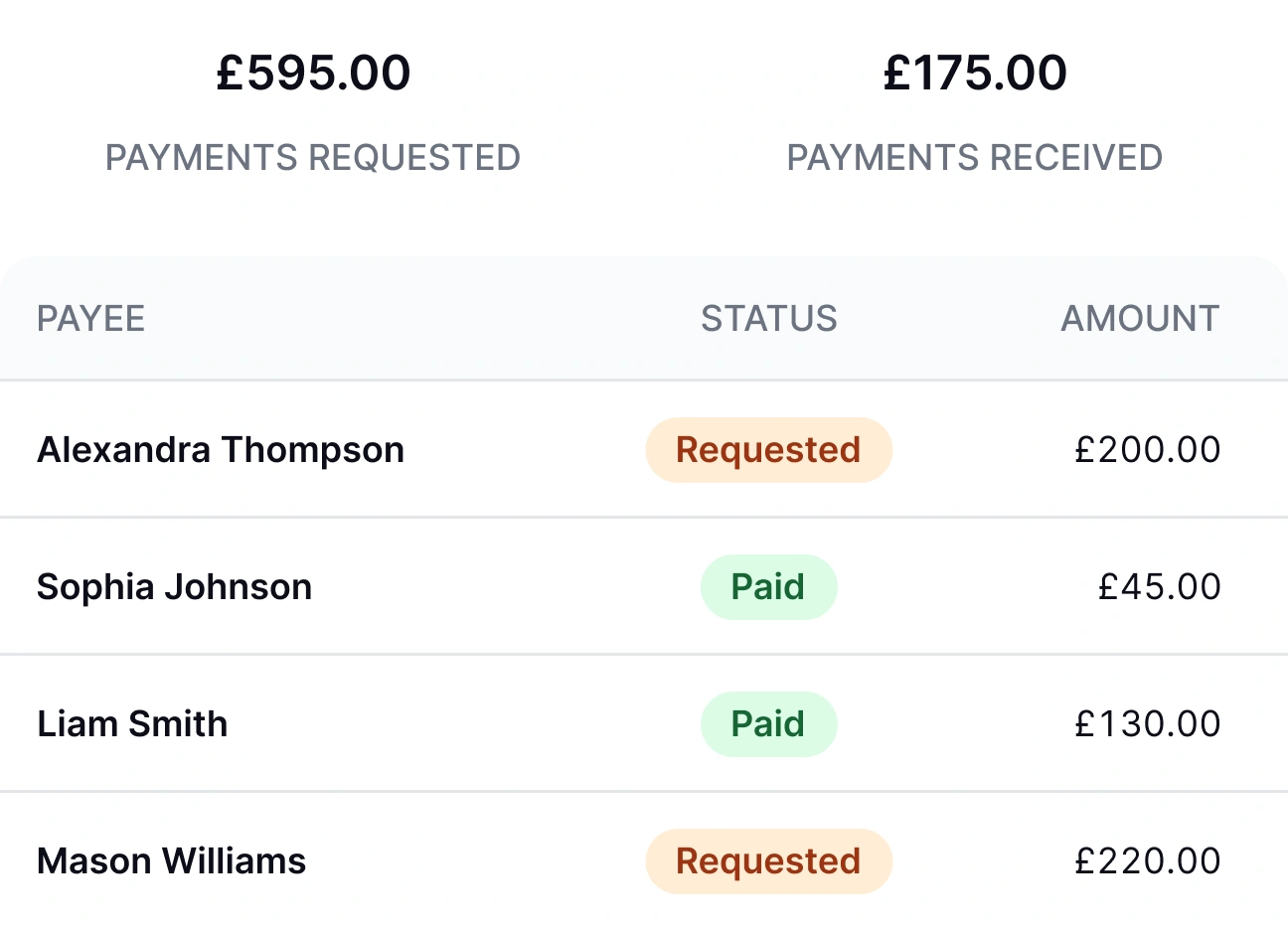Open Liam Smith's payment details
The width and height of the screenshot is (1288, 930).
[x=131, y=723]
